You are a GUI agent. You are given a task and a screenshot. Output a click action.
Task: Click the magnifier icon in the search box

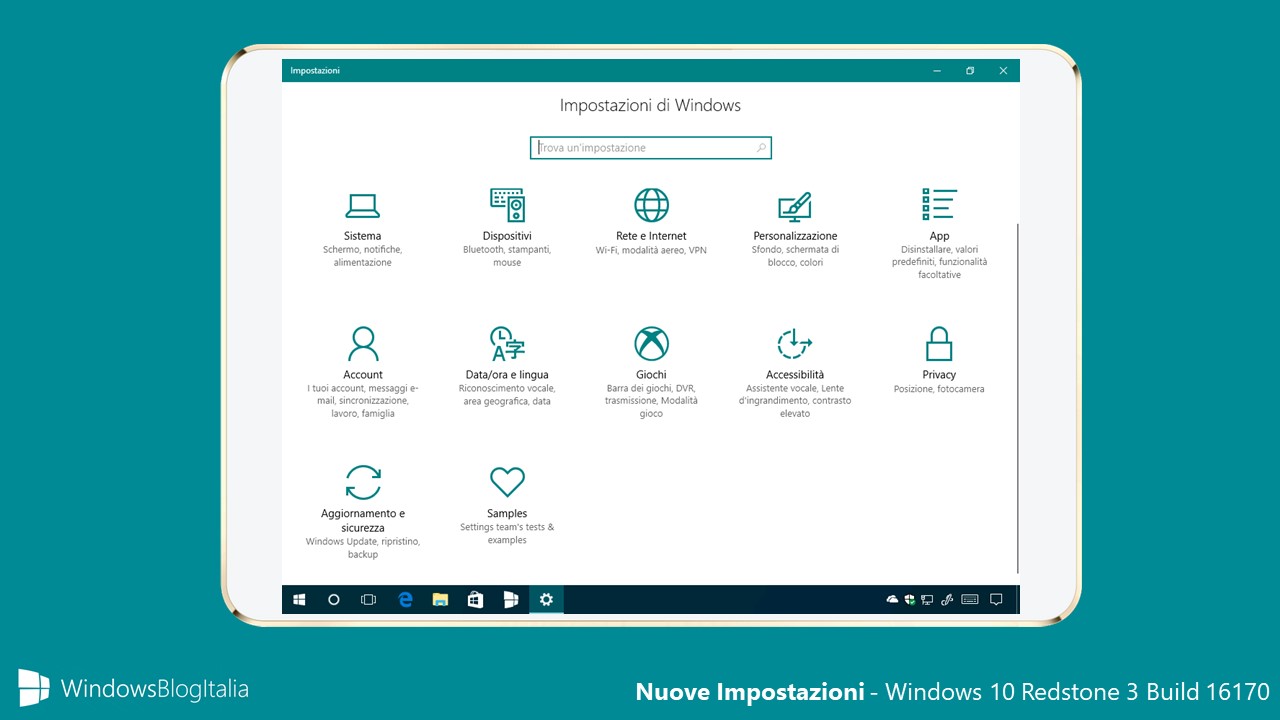click(761, 148)
